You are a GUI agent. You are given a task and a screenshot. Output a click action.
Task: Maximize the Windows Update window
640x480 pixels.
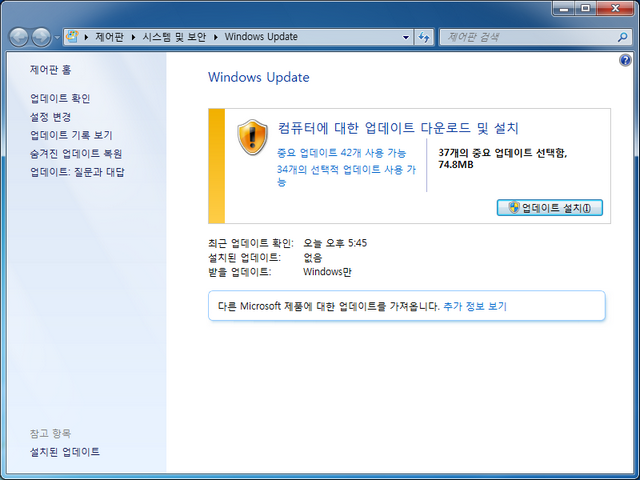(x=586, y=8)
